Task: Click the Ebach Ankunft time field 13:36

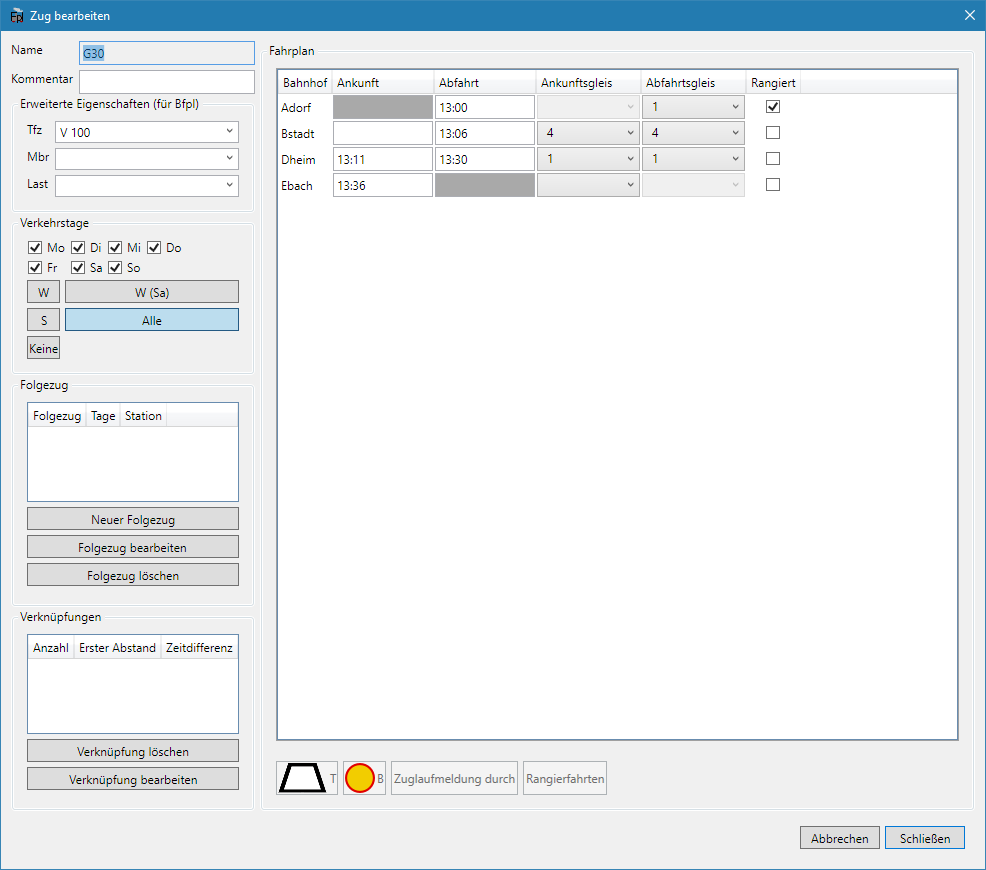Action: point(383,185)
